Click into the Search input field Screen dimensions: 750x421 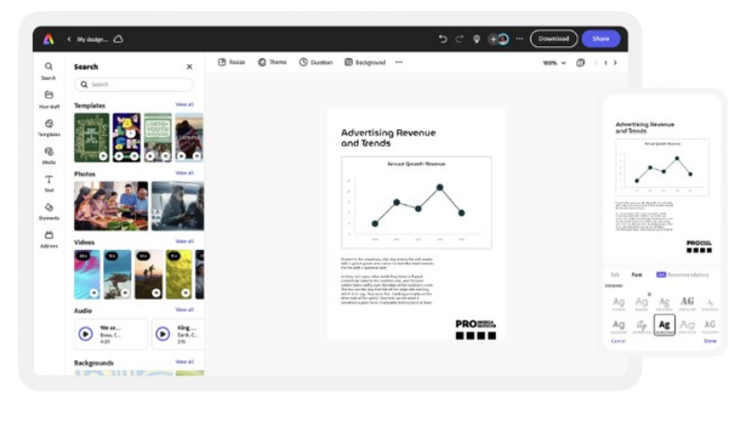134,85
